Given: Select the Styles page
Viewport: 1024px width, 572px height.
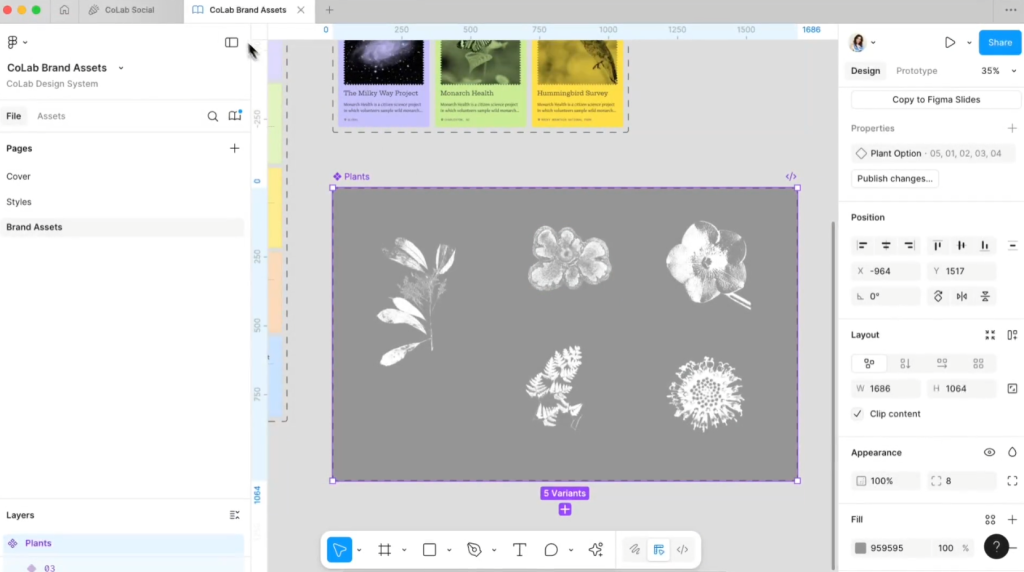Looking at the screenshot, I should pos(19,202).
